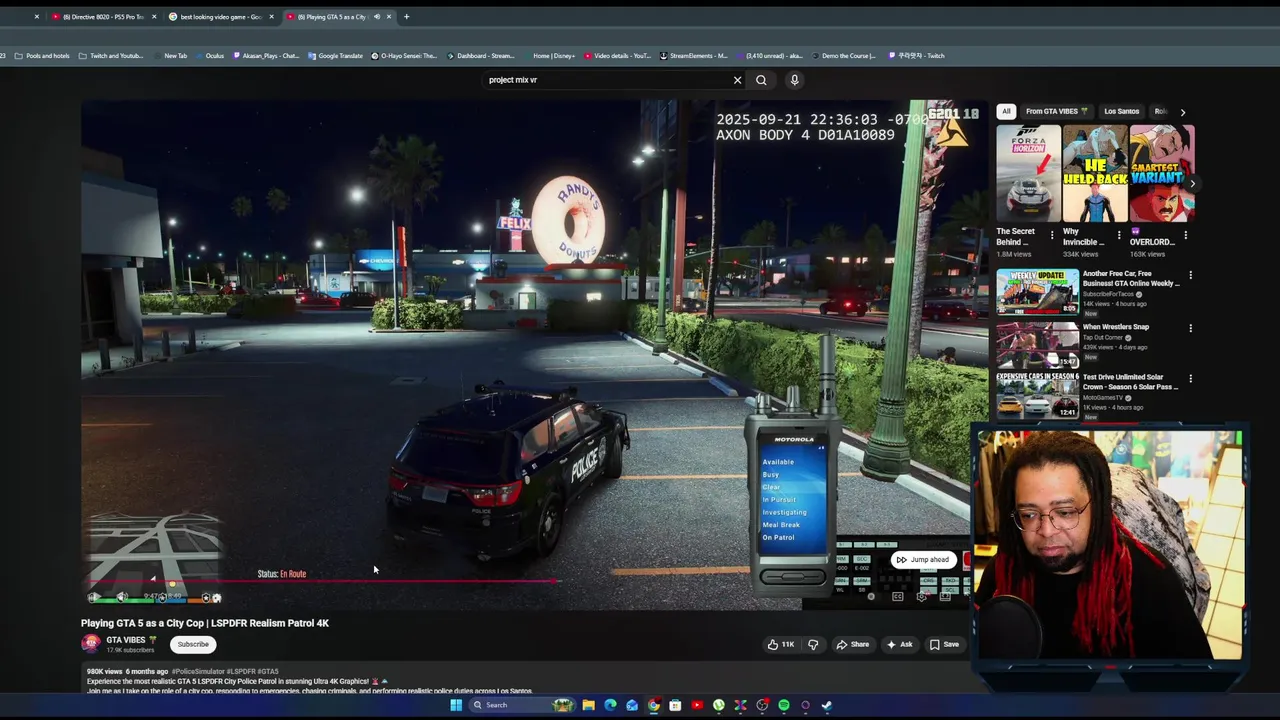Select the 'All' filter chip

coord(1006,111)
